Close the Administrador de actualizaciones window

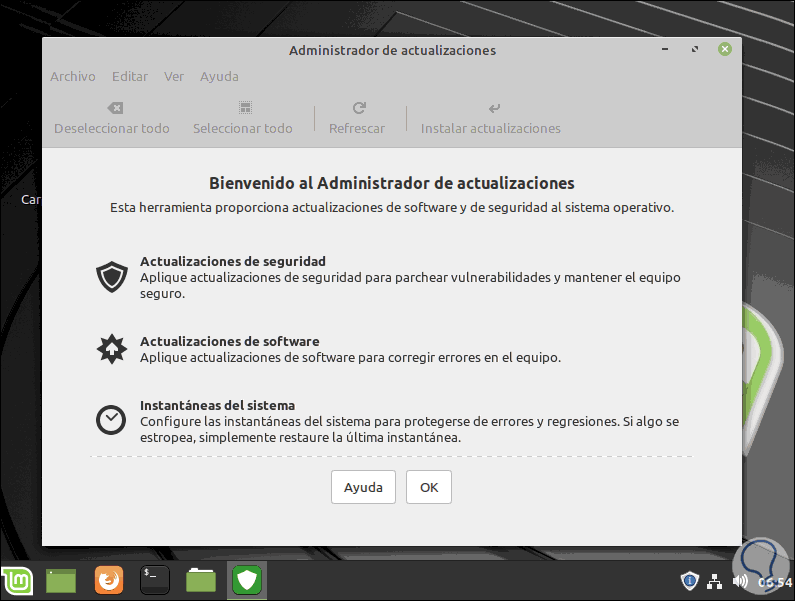tap(725, 49)
